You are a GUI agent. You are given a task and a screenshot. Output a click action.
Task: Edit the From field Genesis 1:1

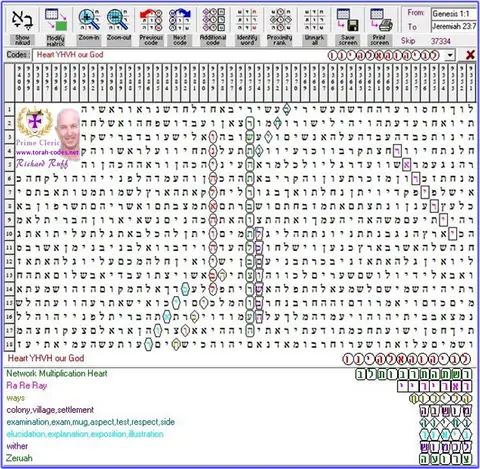point(454,14)
